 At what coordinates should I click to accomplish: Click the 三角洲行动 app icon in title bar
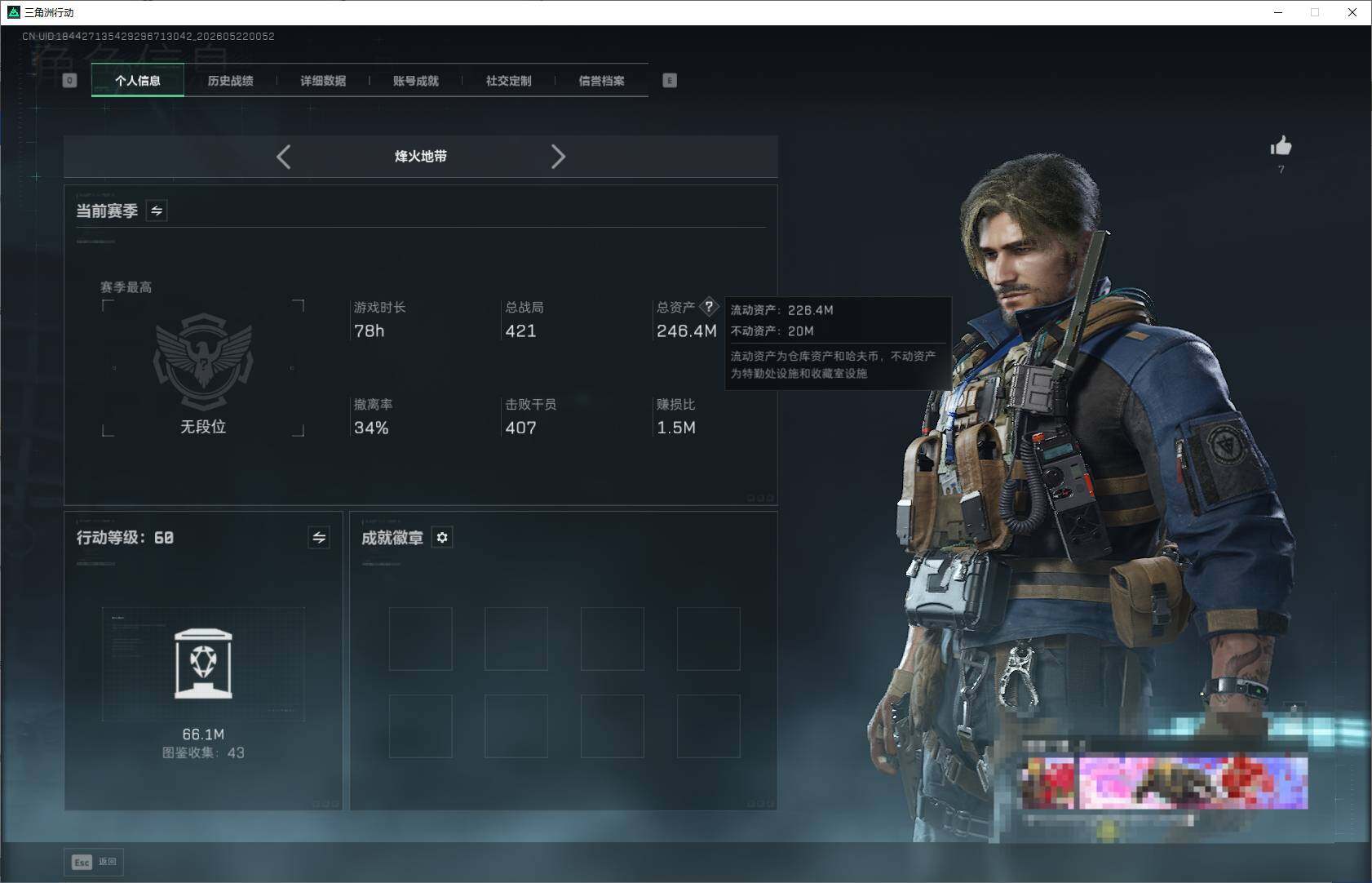click(13, 12)
